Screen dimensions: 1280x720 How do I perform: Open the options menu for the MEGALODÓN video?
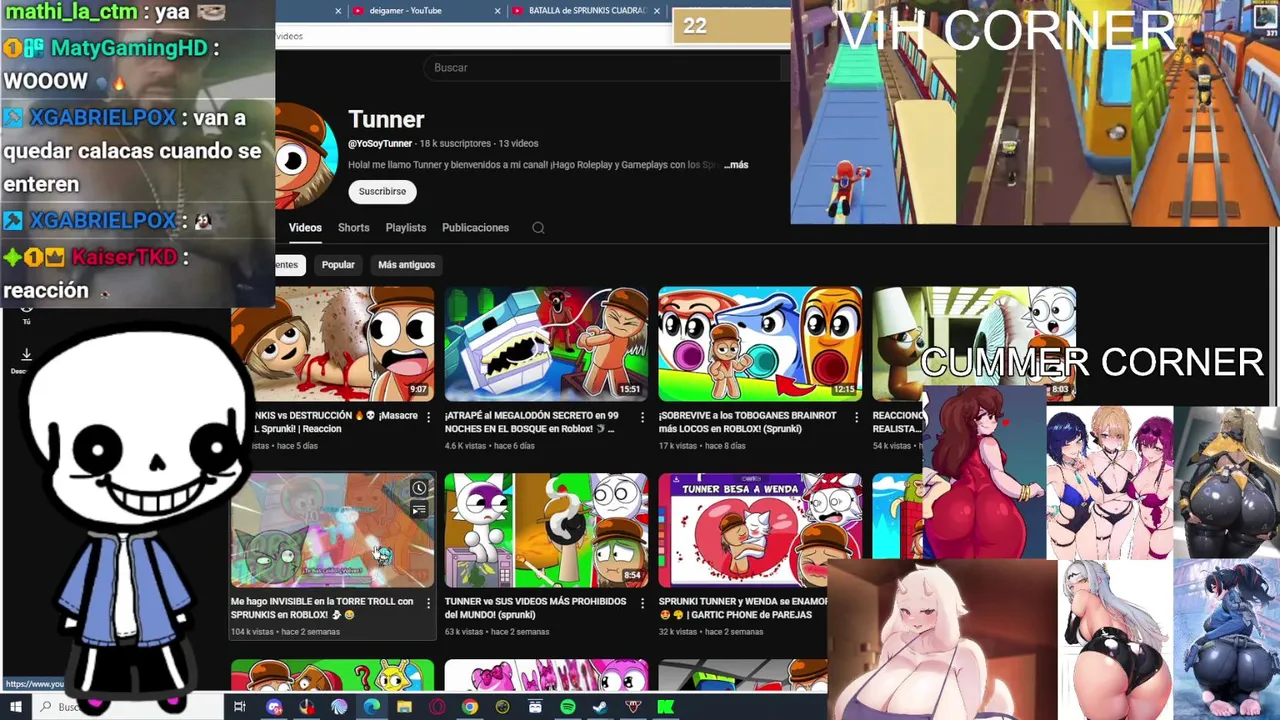642,417
